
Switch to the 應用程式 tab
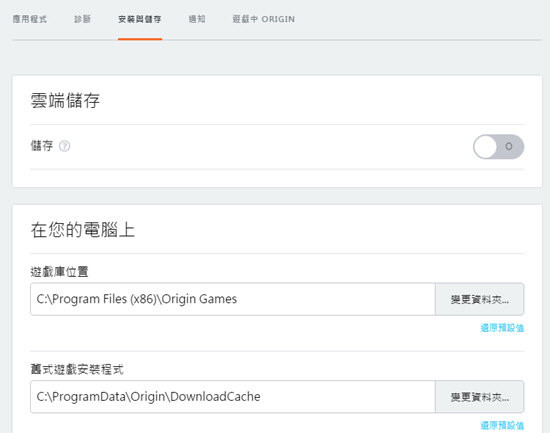pos(30,19)
